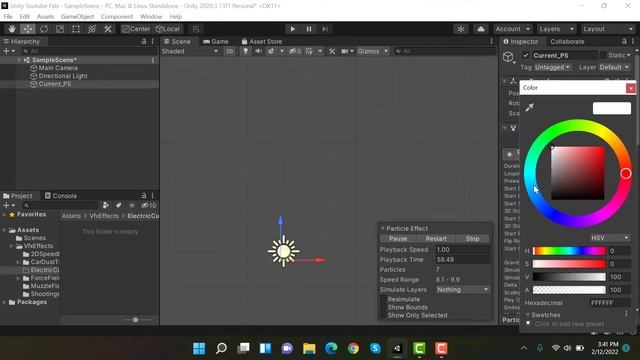Click Stop in Particle Effect panel
Image resolution: width=640 pixels, height=360 pixels.
coord(472,239)
